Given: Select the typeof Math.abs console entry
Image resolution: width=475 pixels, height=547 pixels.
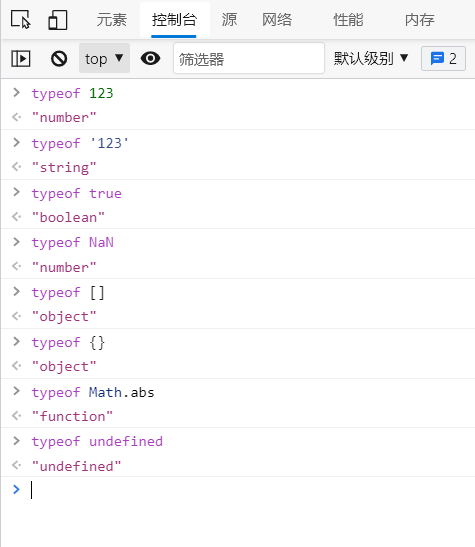Looking at the screenshot, I should tap(93, 392).
